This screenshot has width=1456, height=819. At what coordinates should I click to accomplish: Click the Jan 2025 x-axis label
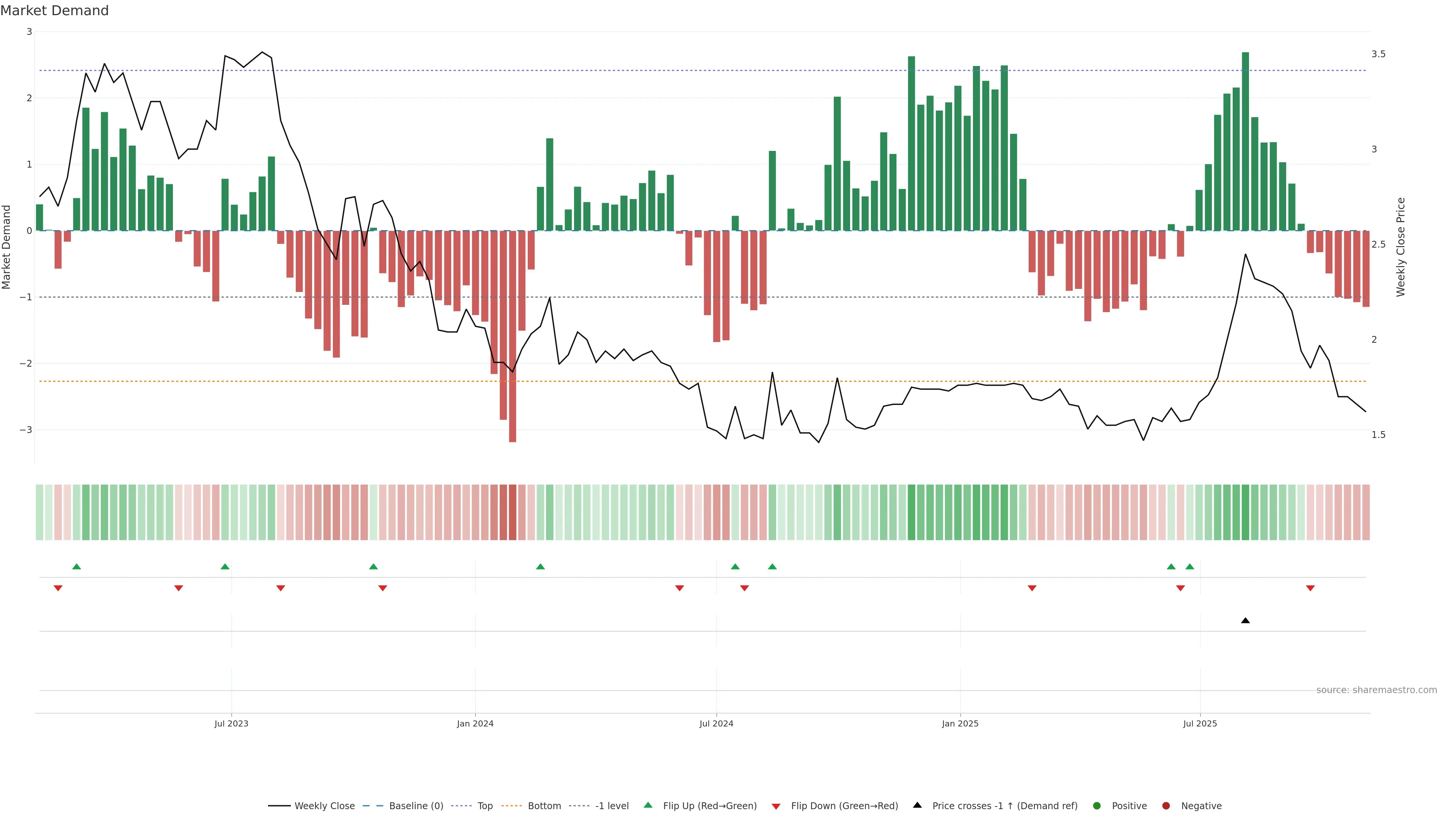click(x=960, y=723)
